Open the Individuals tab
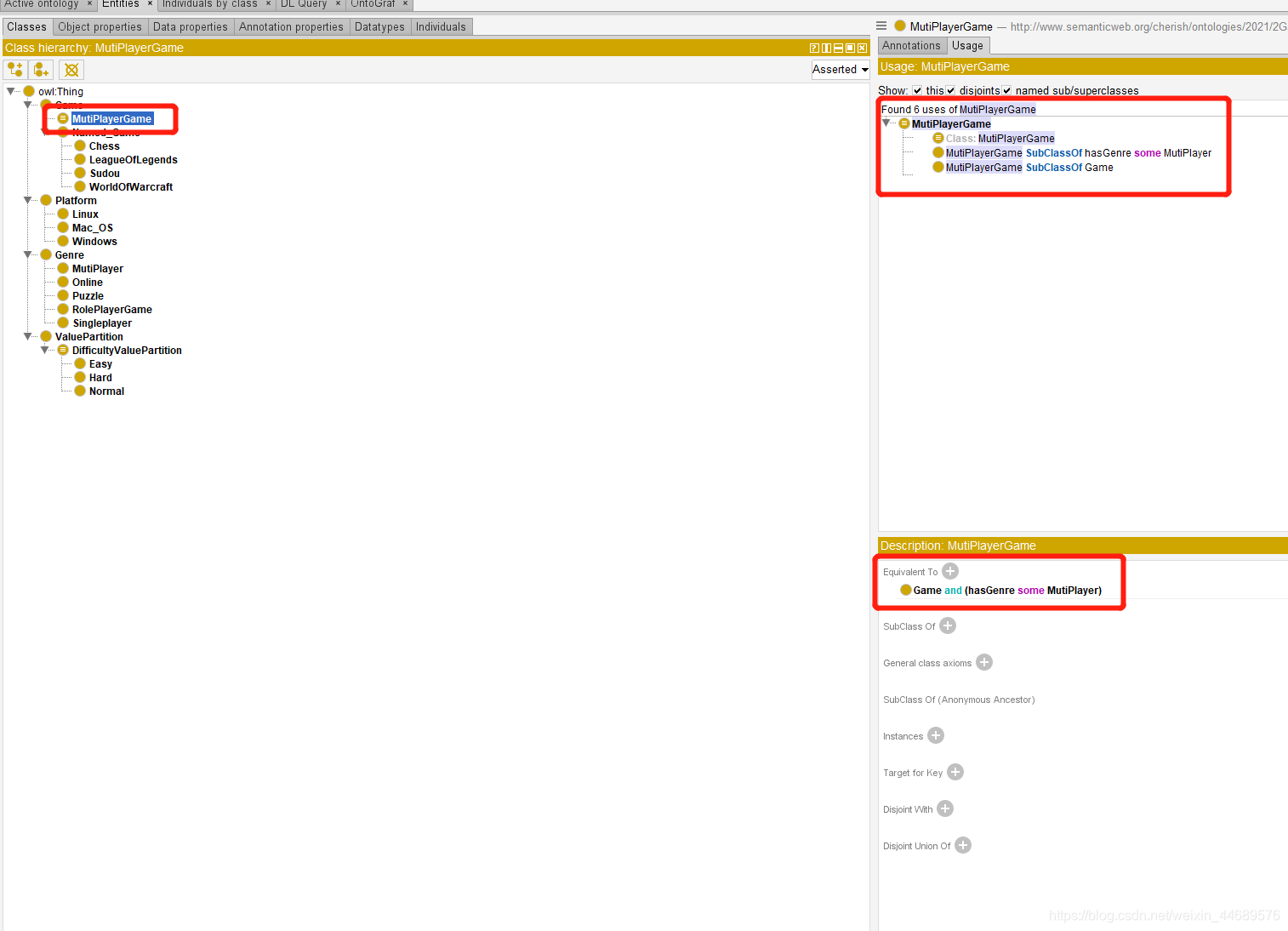Viewport: 1288px width, 931px height. 441,27
